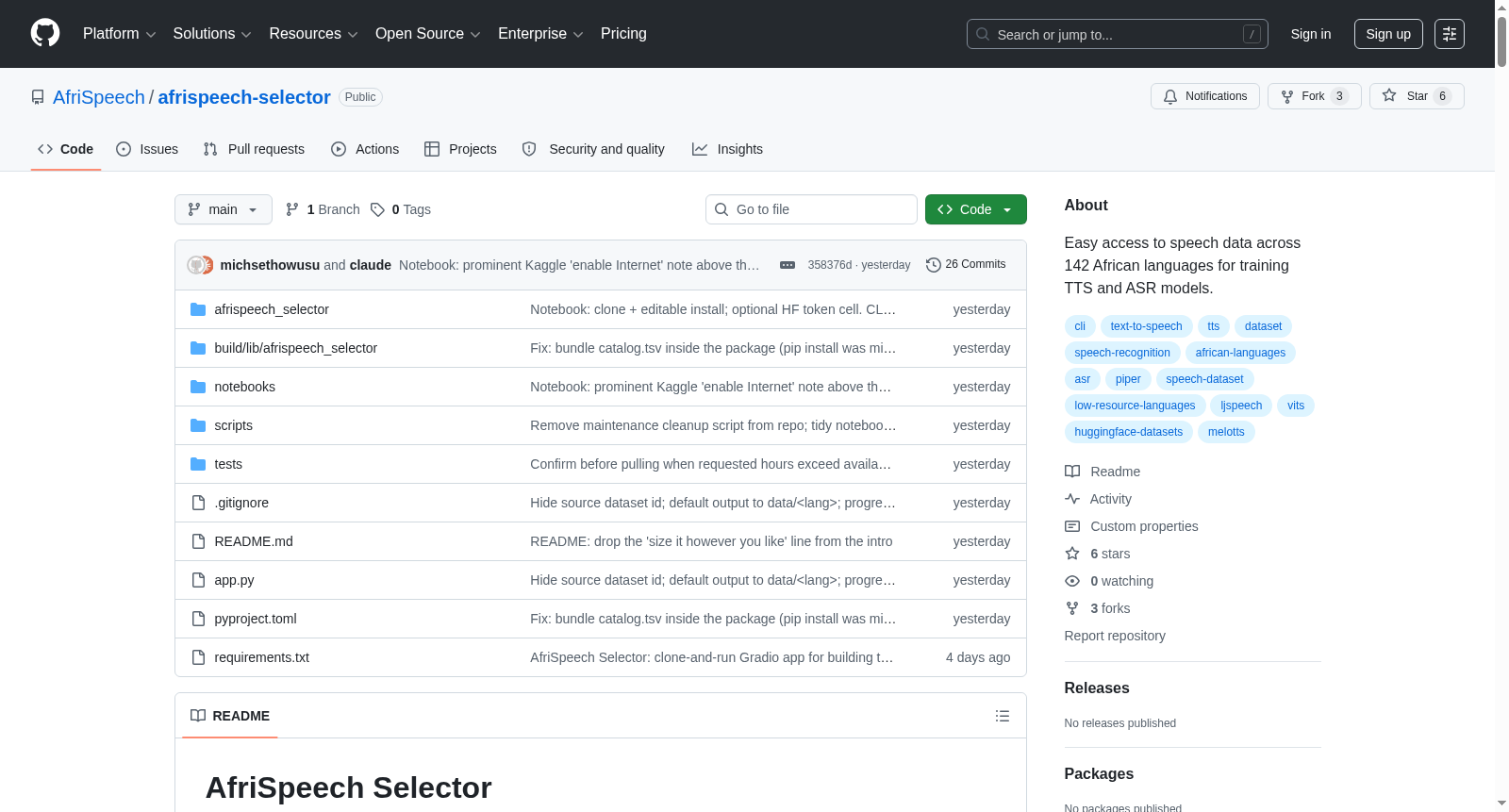Click the tests folder icon

click(x=198, y=464)
